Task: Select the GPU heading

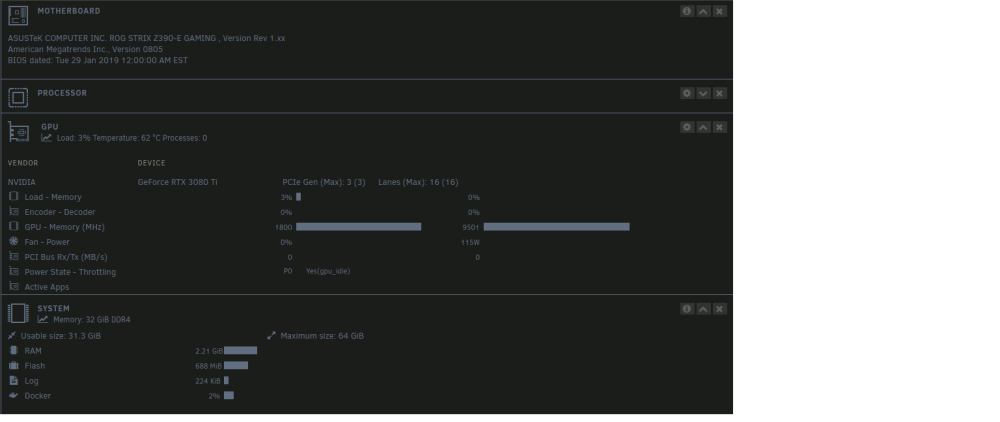Action: (50, 127)
